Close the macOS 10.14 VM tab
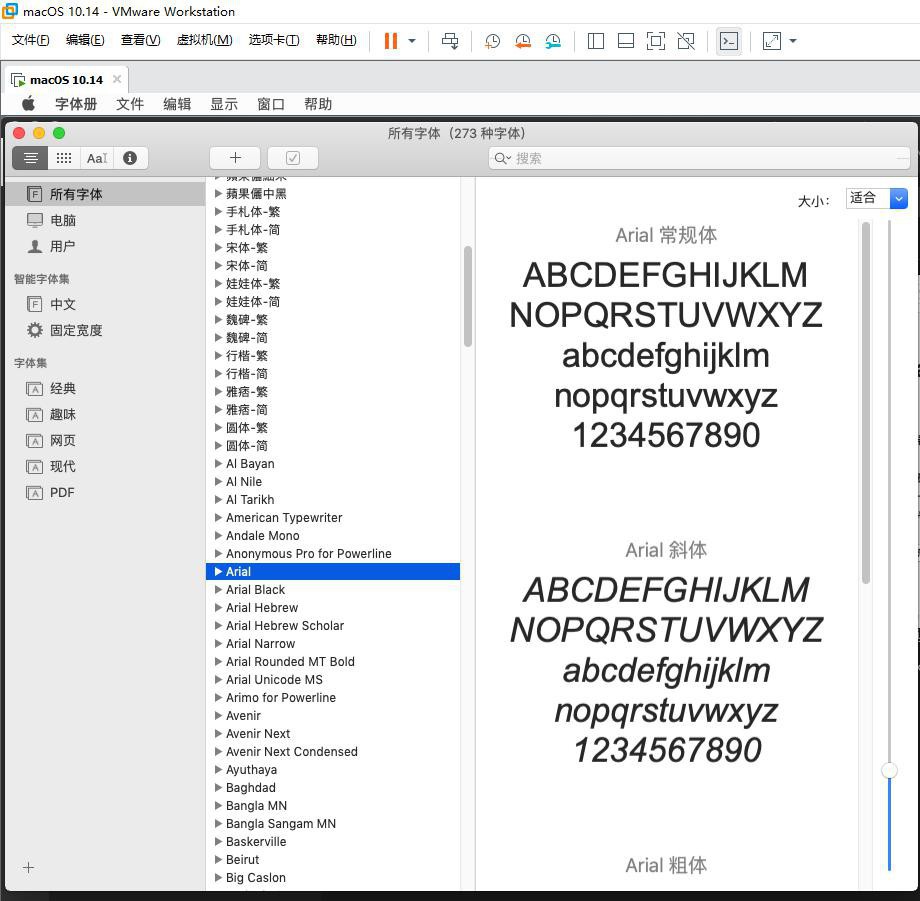 [x=117, y=79]
